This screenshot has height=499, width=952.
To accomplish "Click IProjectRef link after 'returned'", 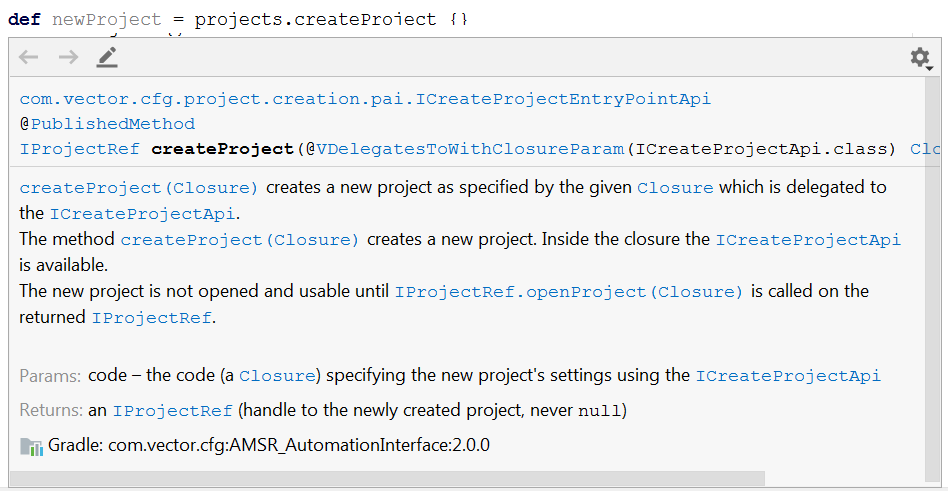I will pos(151,318).
